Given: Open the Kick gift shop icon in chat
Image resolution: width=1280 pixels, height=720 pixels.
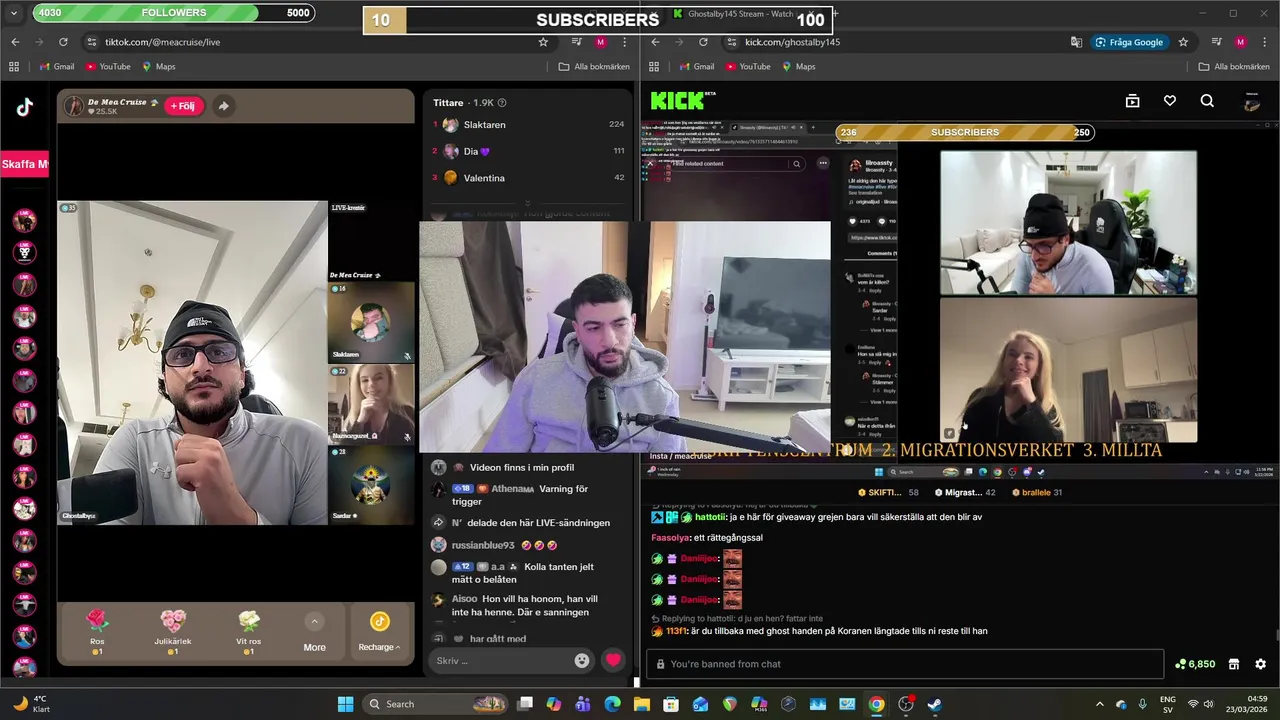Looking at the screenshot, I should [x=1234, y=664].
